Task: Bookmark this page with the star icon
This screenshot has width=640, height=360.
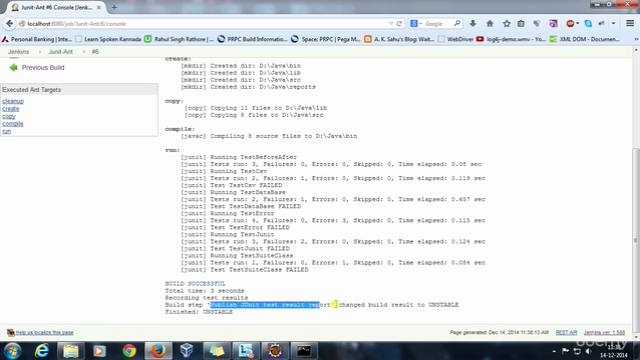Action: pyautogui.click(x=507, y=24)
